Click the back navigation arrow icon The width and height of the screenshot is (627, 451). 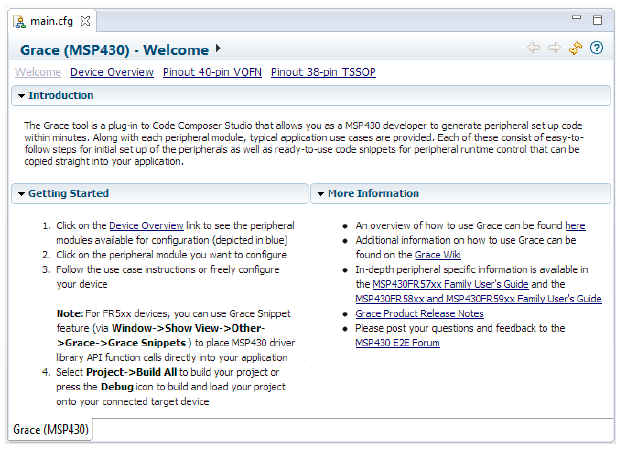tap(533, 48)
